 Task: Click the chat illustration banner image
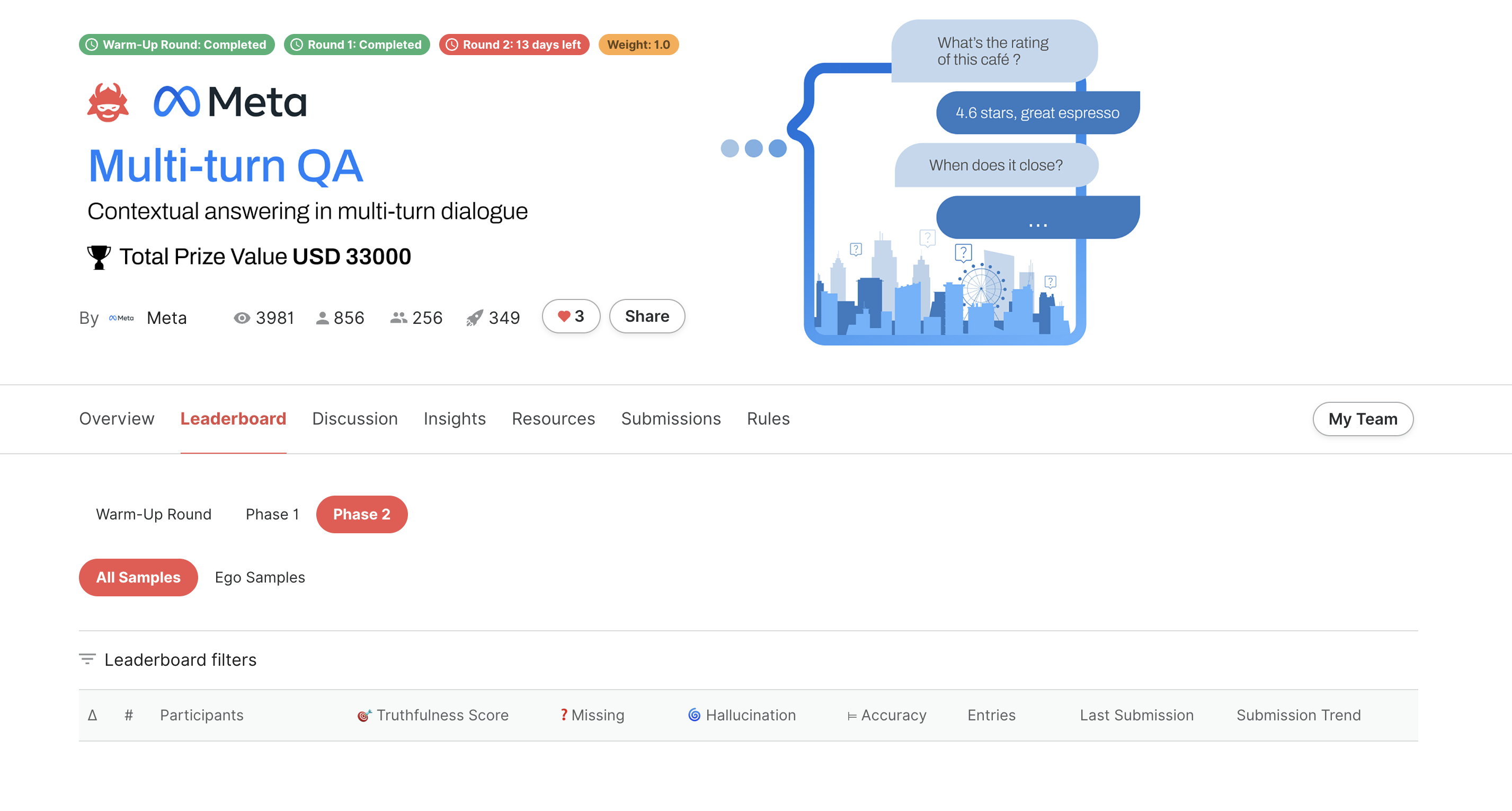(x=945, y=182)
